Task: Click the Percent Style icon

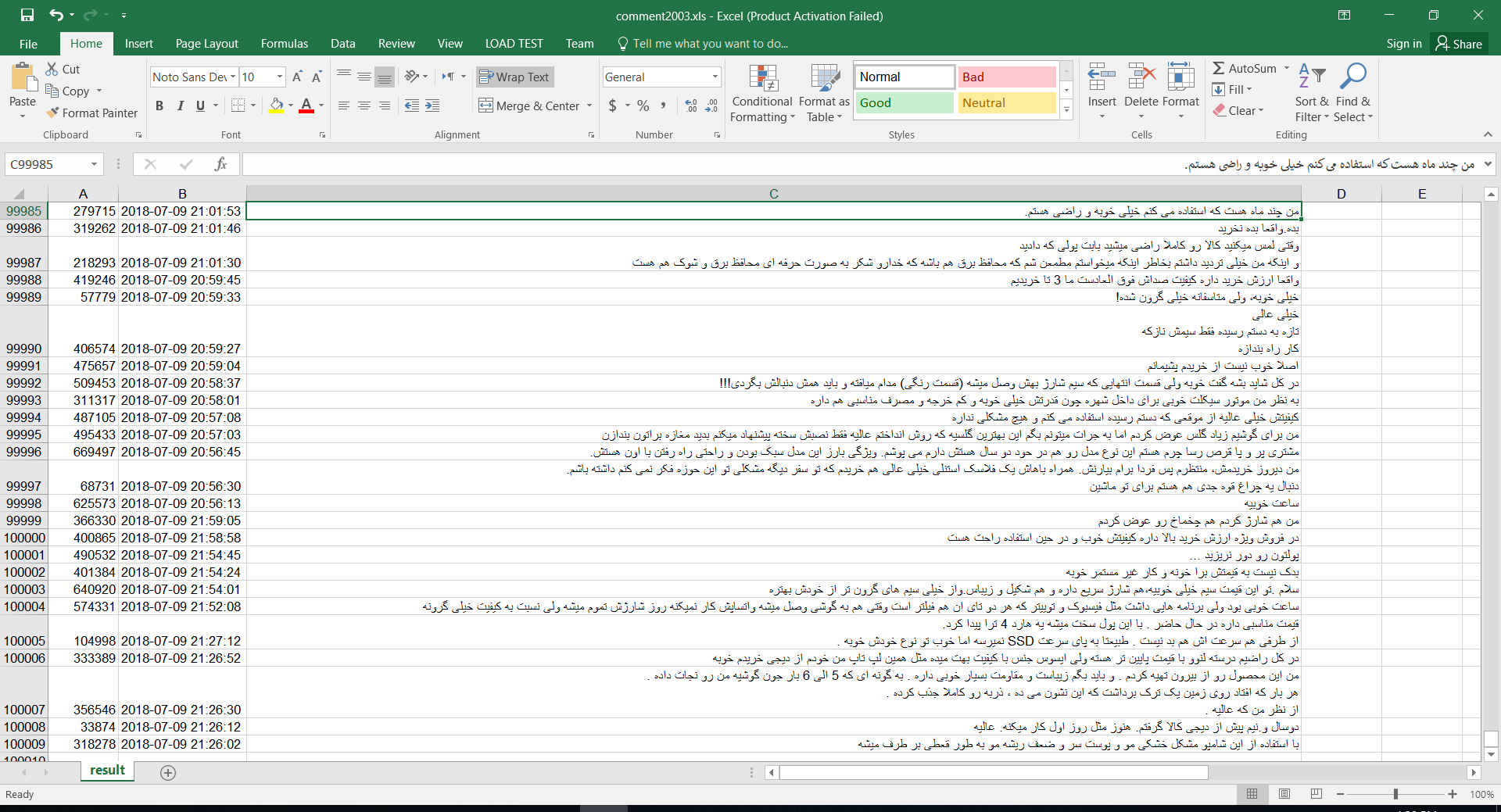Action: pyautogui.click(x=643, y=106)
